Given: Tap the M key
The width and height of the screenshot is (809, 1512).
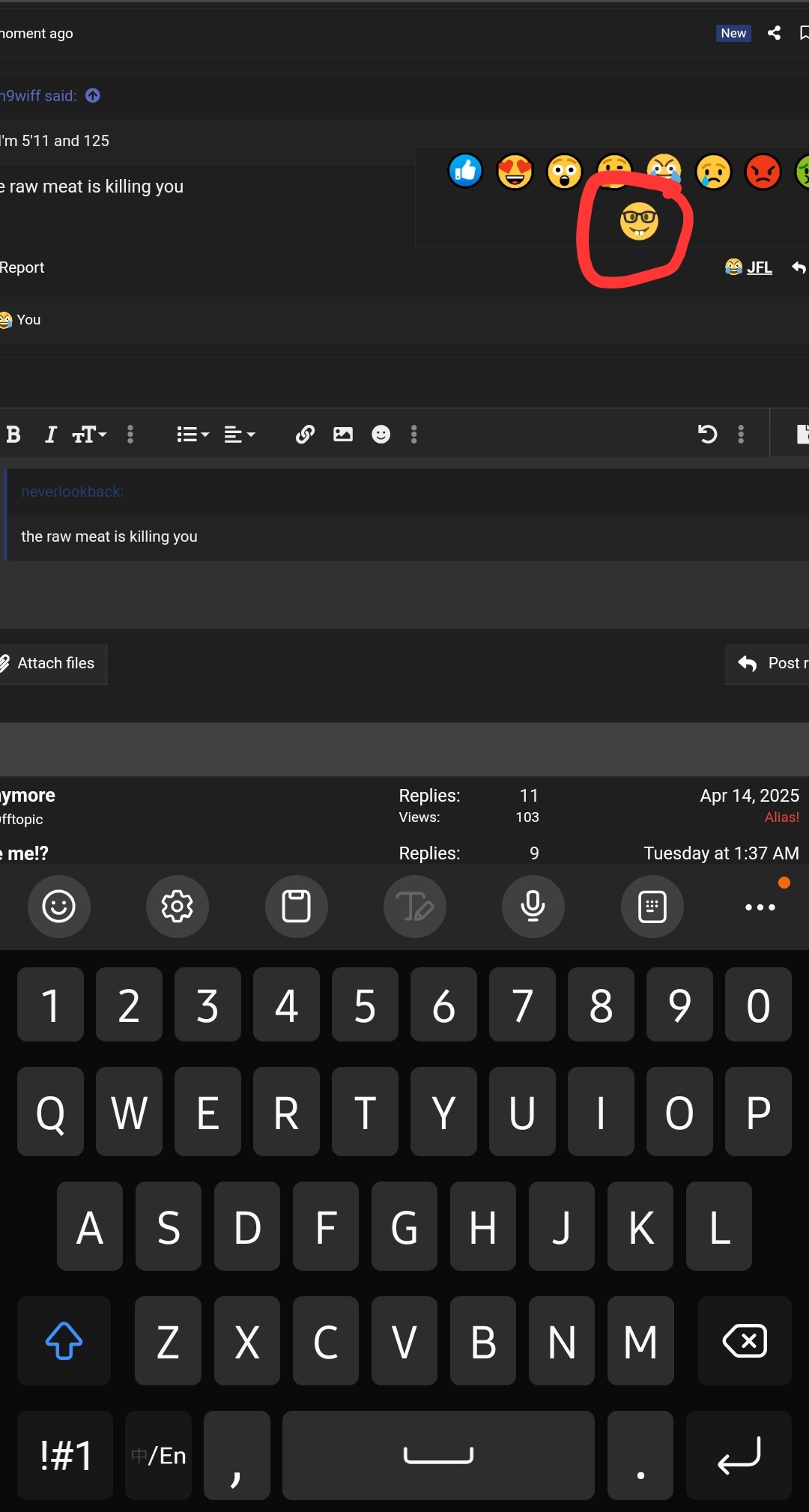Looking at the screenshot, I should pos(640,1340).
